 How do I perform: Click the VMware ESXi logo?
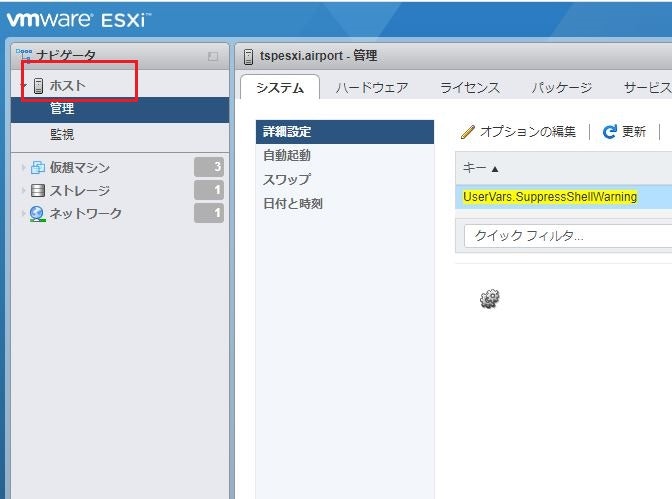click(78, 20)
